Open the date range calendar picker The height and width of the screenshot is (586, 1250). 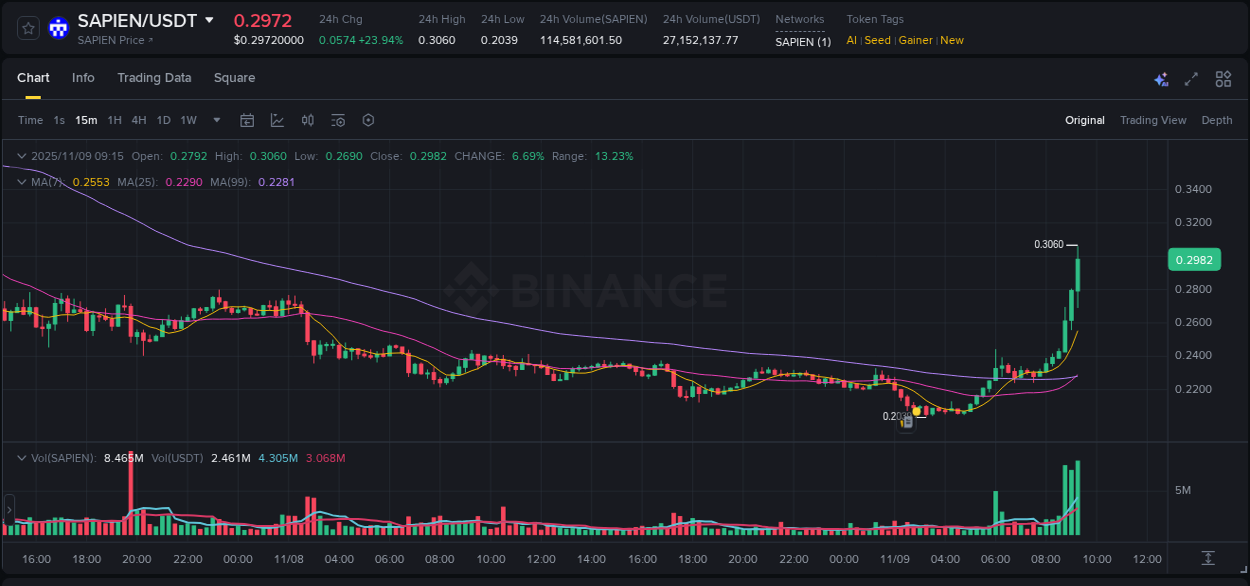(x=247, y=119)
